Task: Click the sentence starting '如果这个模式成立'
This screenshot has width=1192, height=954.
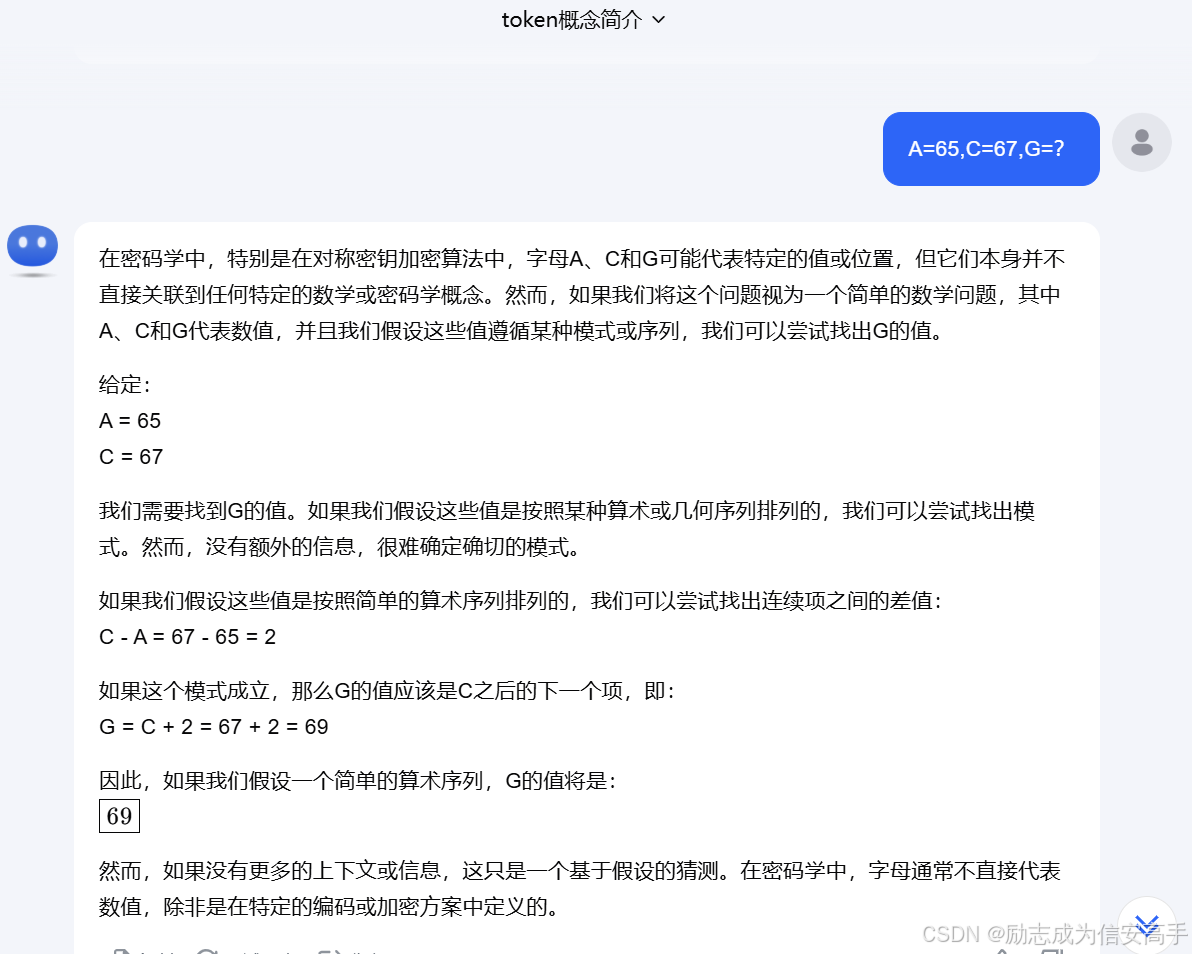Action: pyautogui.click(x=387, y=691)
